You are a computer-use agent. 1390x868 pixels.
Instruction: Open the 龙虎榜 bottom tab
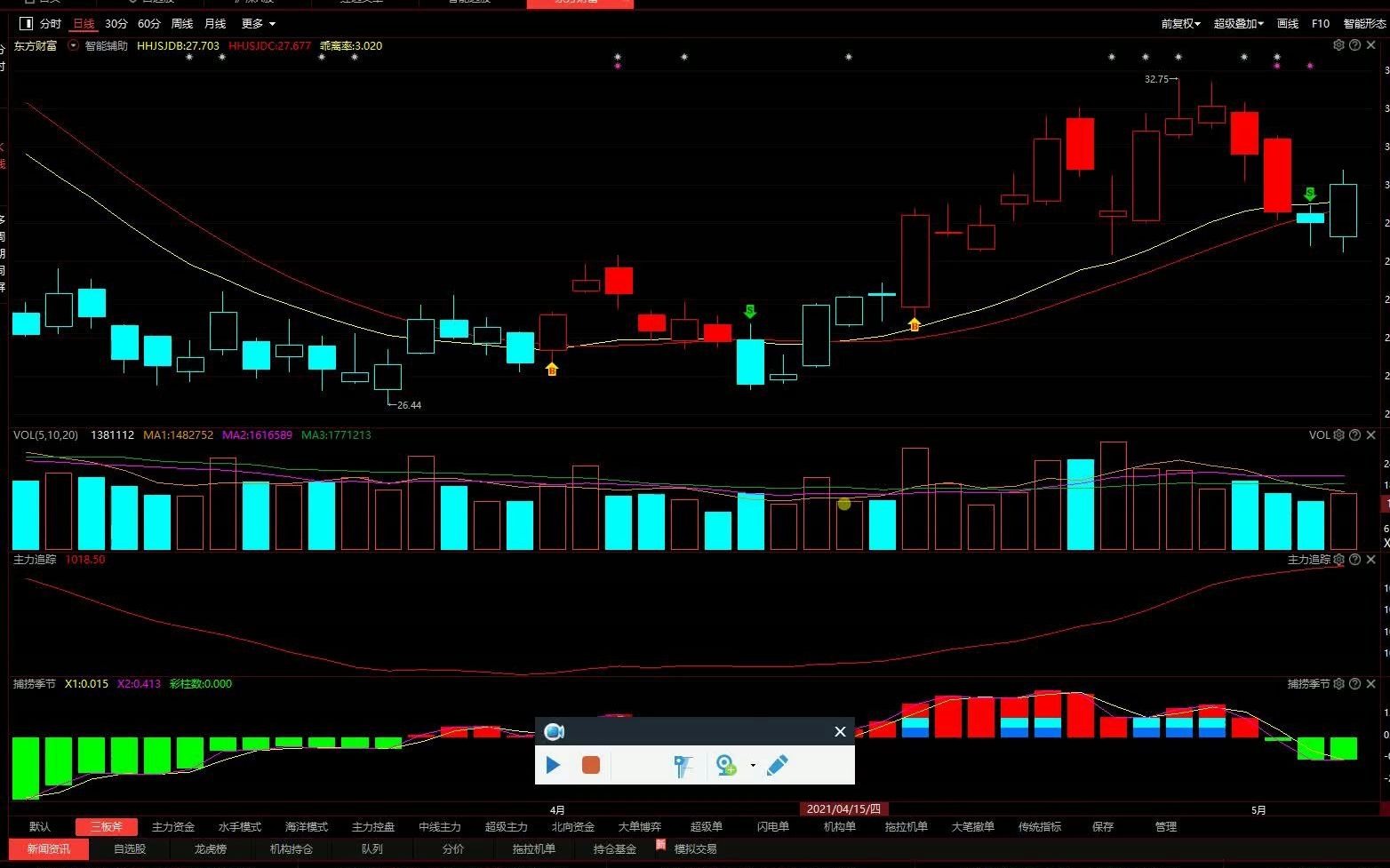tap(211, 849)
